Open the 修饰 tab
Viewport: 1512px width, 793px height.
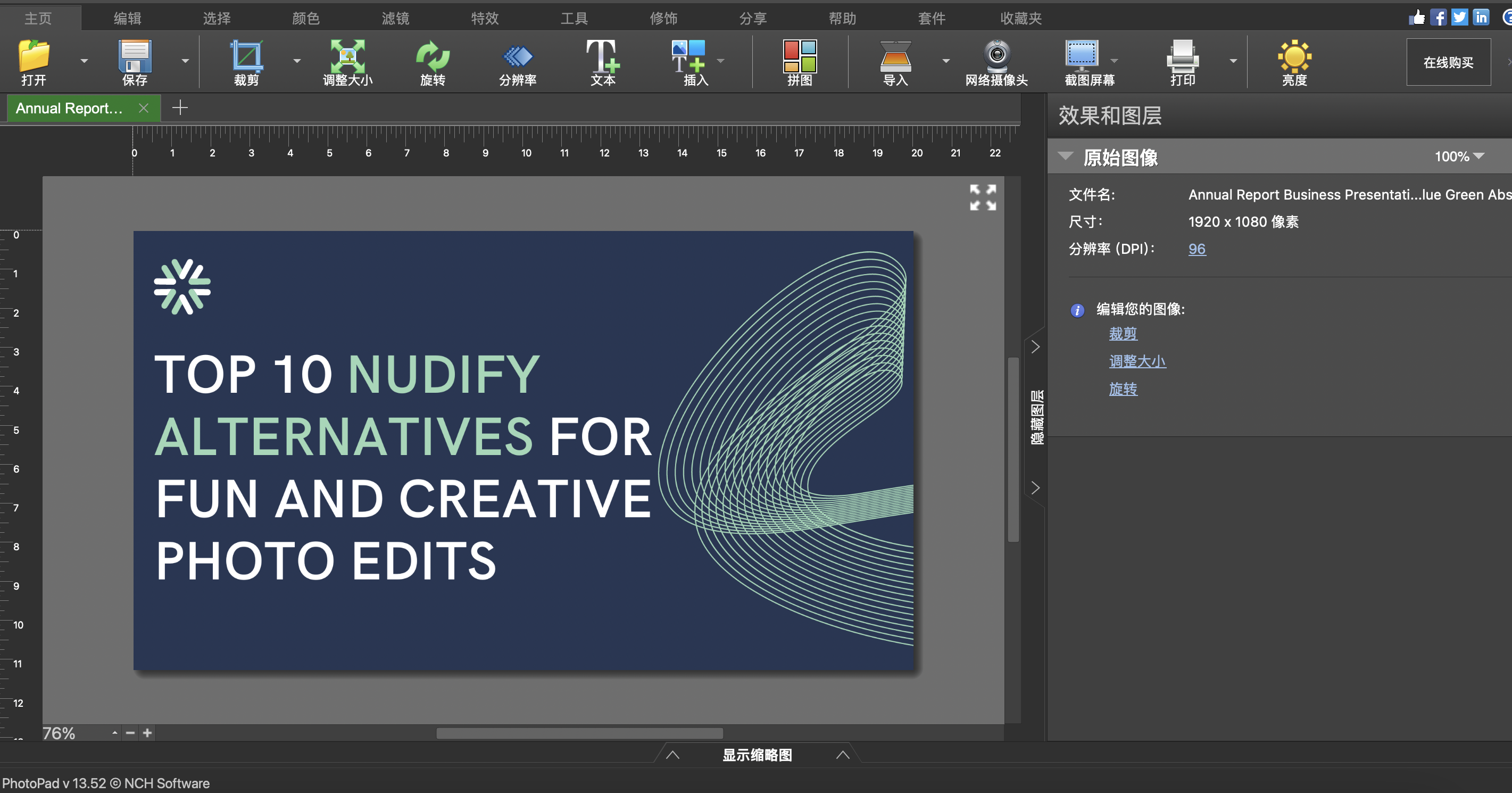tap(663, 18)
